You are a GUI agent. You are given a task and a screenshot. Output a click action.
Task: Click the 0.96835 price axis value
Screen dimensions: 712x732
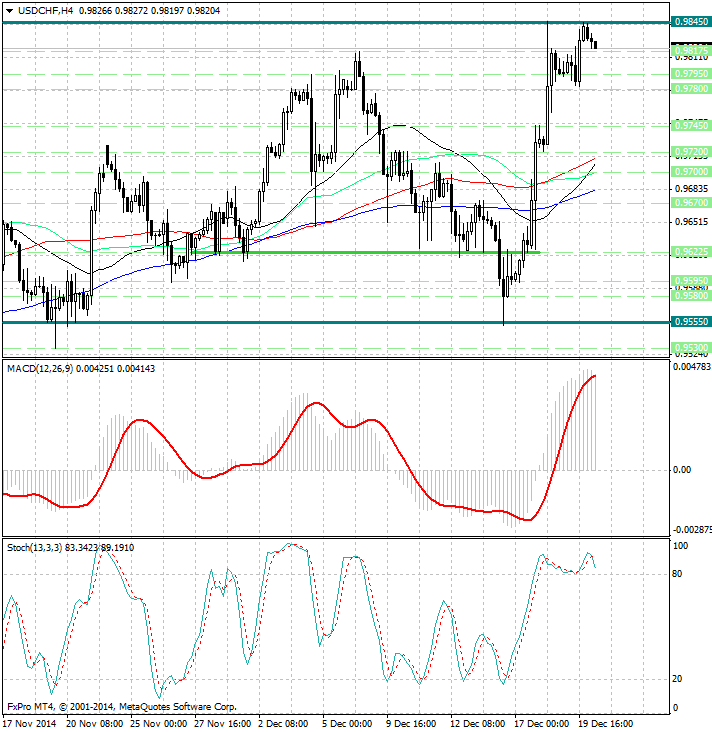pyautogui.click(x=691, y=189)
